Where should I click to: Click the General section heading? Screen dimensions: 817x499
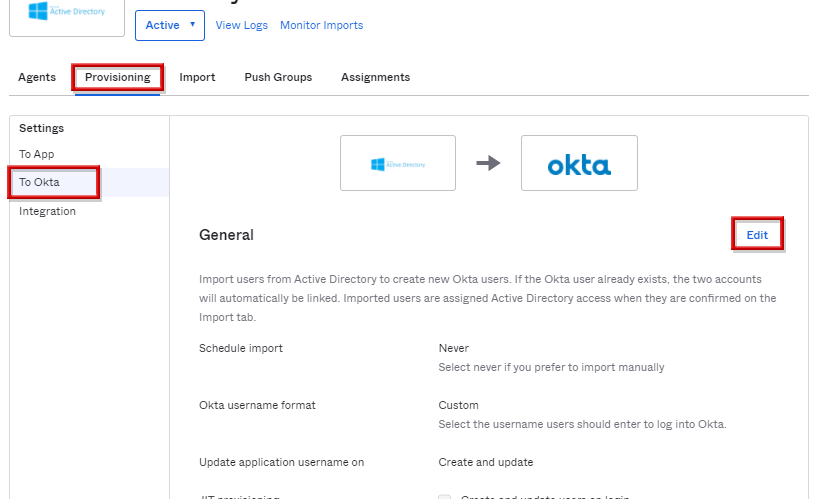point(226,235)
